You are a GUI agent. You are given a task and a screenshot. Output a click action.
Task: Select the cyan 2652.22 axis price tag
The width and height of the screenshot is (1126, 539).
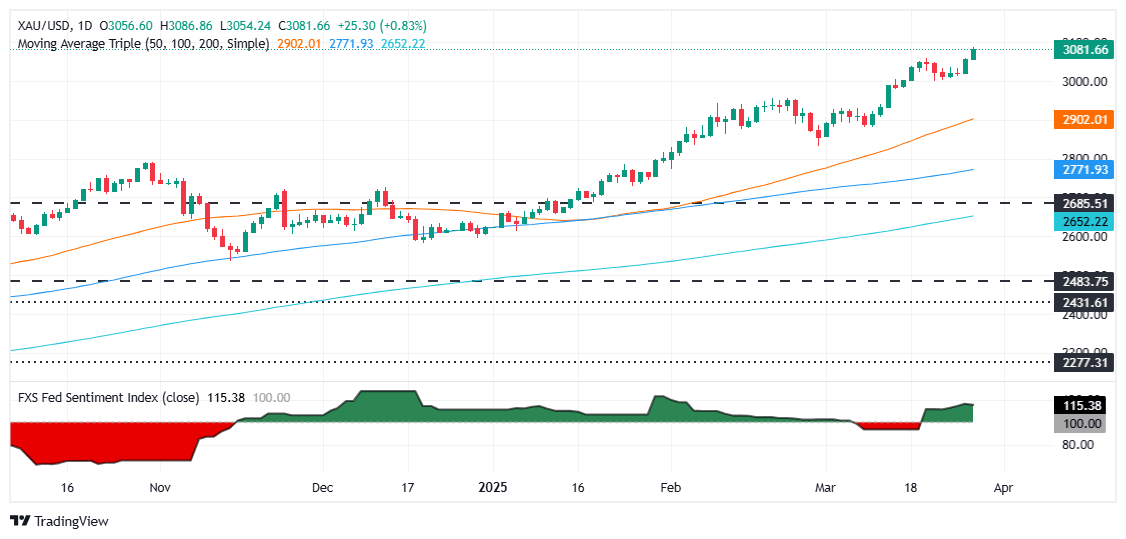coord(1085,221)
